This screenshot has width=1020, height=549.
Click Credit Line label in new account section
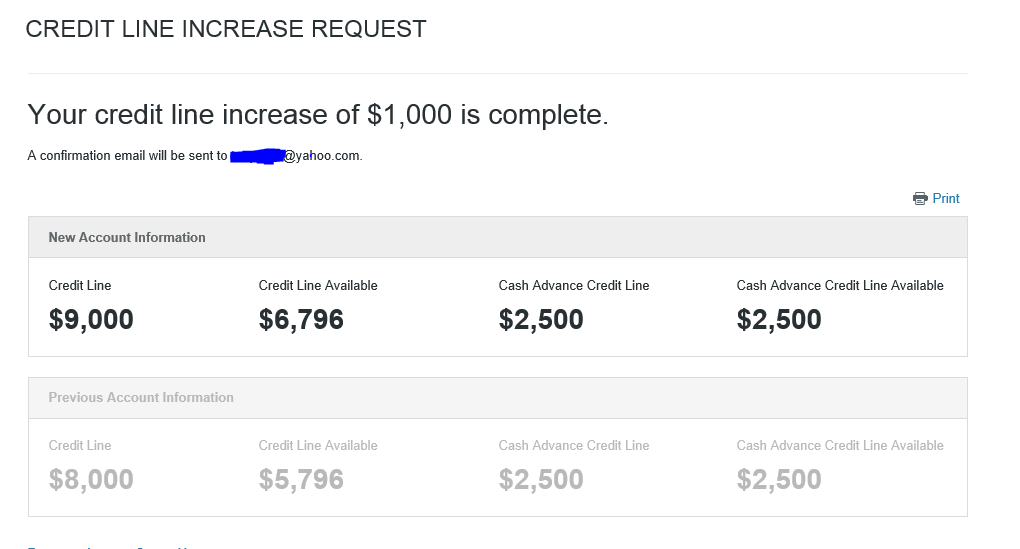pos(80,285)
